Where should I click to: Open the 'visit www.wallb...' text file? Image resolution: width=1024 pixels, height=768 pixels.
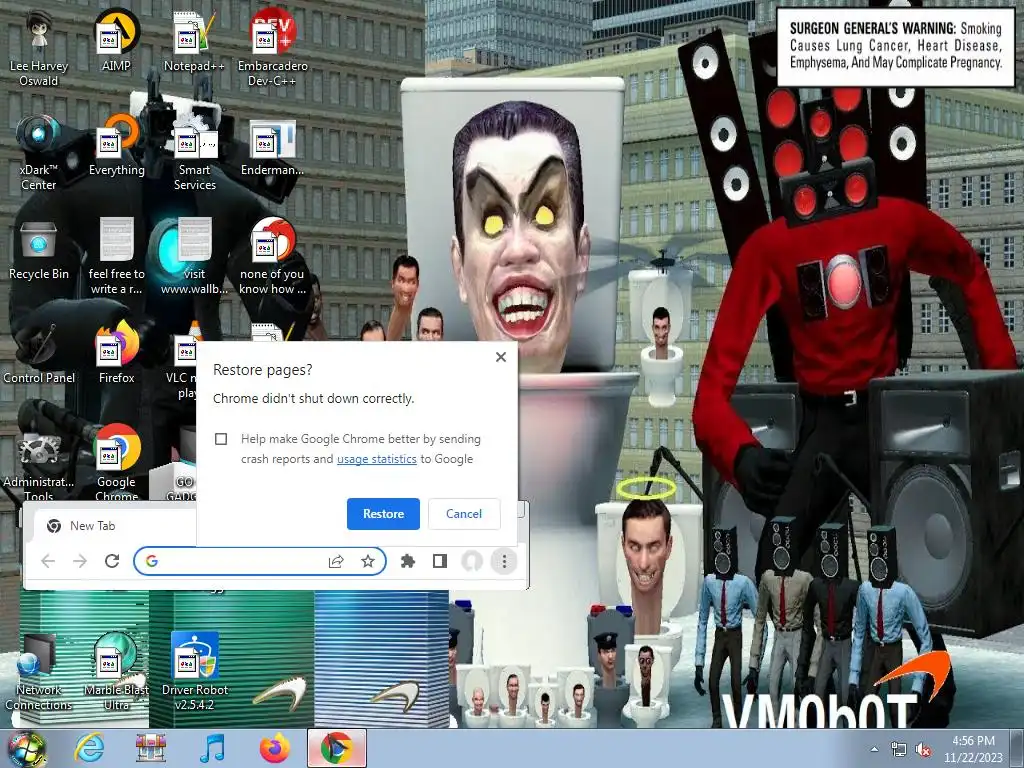194,257
